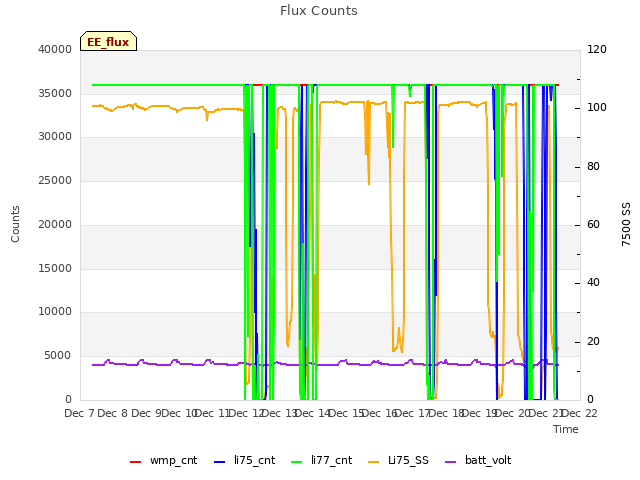640x480 pixels.
Task: Toggle the li77_cnt legend label
Action: (331, 460)
